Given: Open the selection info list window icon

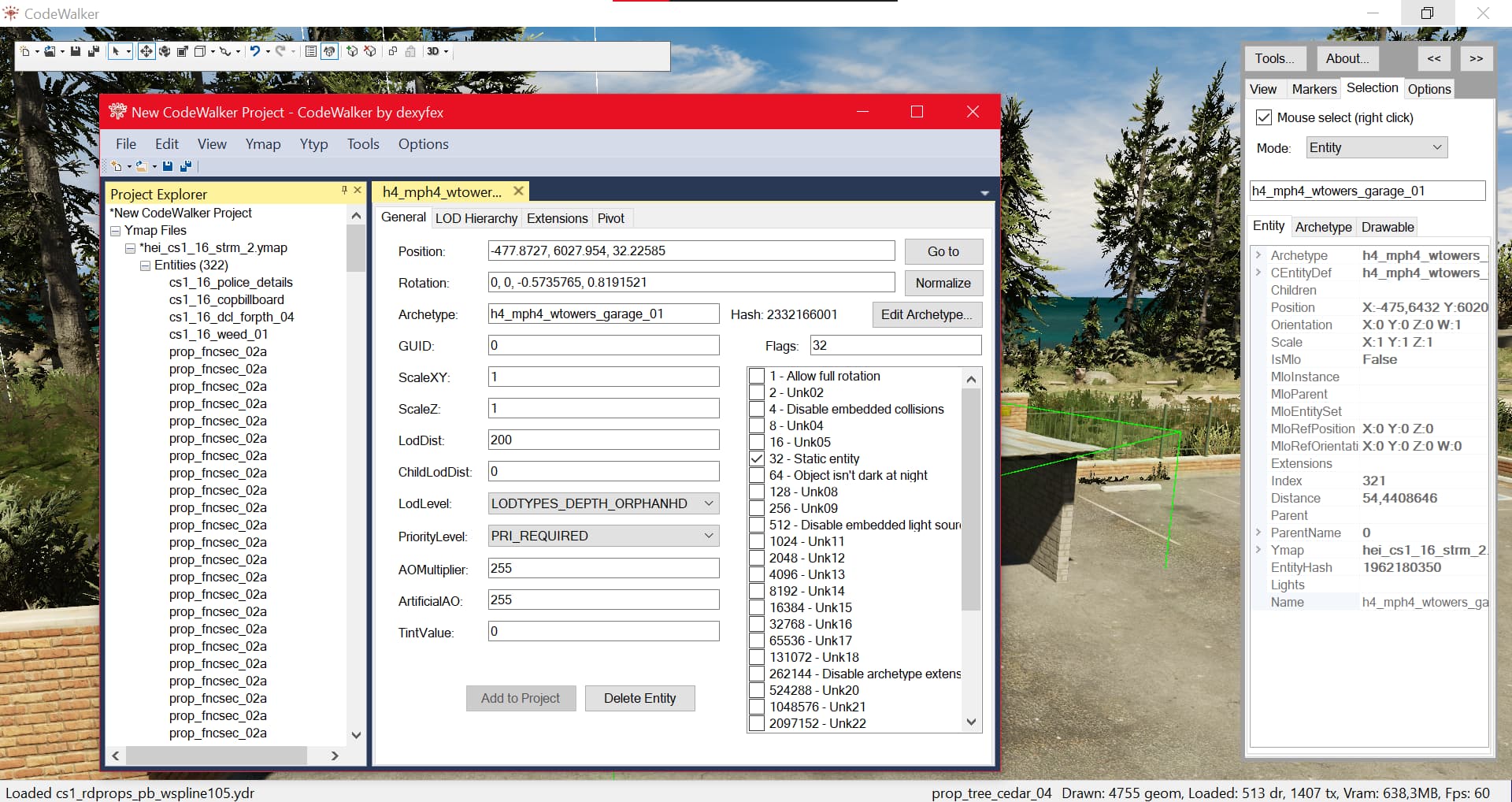Looking at the screenshot, I should [311, 52].
